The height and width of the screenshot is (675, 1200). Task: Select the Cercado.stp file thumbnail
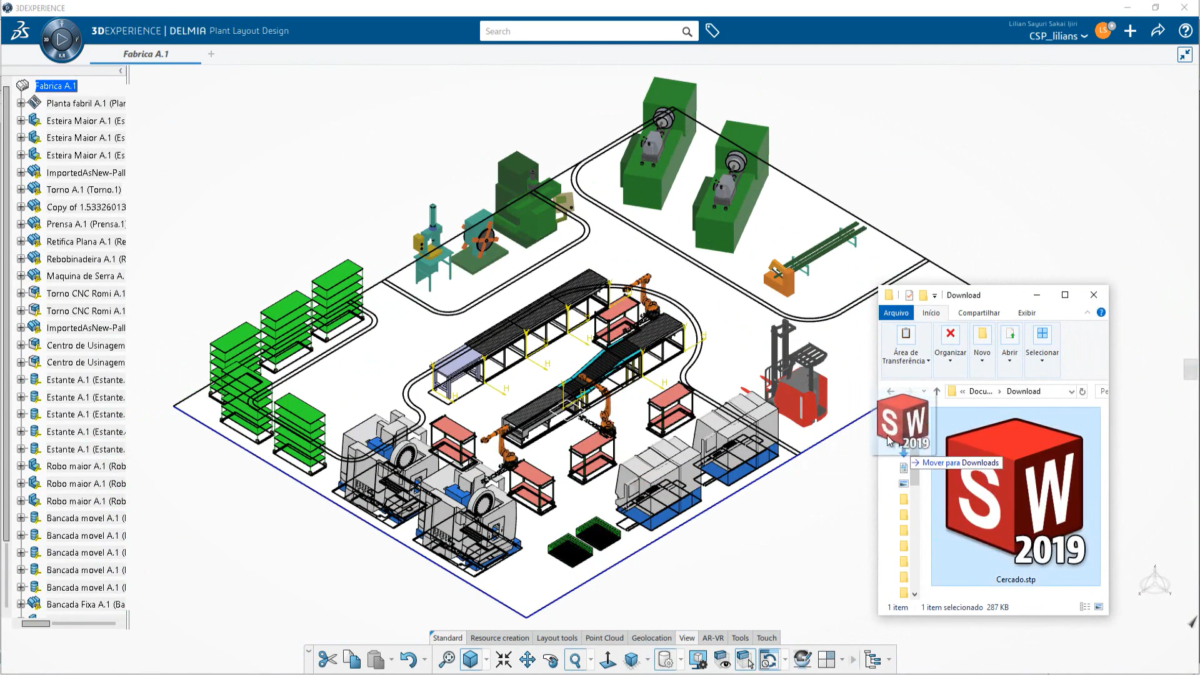1015,497
